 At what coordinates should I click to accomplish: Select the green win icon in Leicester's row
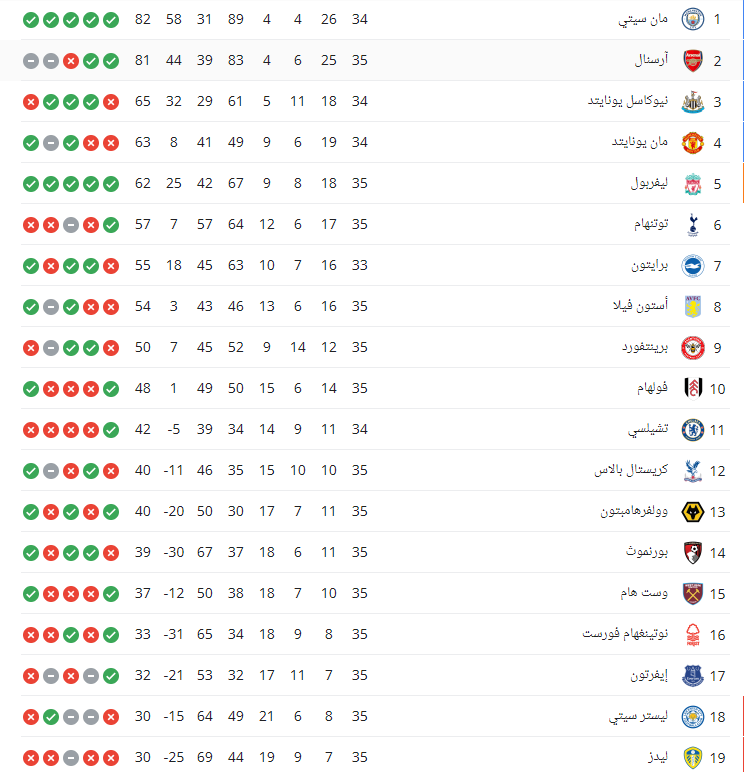[51, 716]
